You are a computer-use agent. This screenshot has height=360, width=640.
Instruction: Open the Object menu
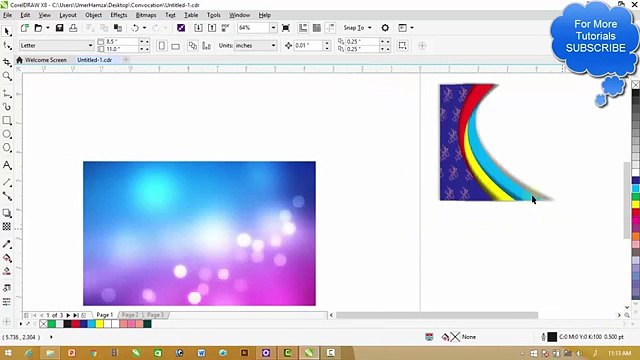click(93, 15)
